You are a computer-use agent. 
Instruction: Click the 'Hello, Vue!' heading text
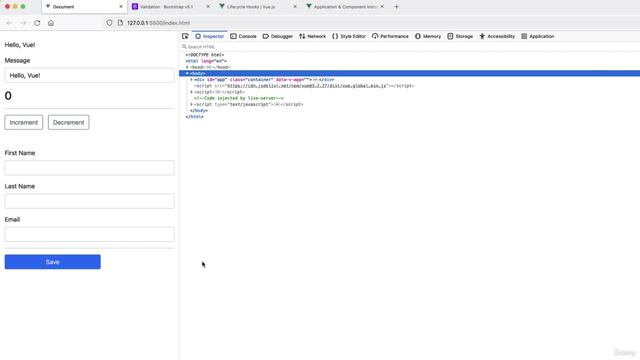(x=20, y=45)
